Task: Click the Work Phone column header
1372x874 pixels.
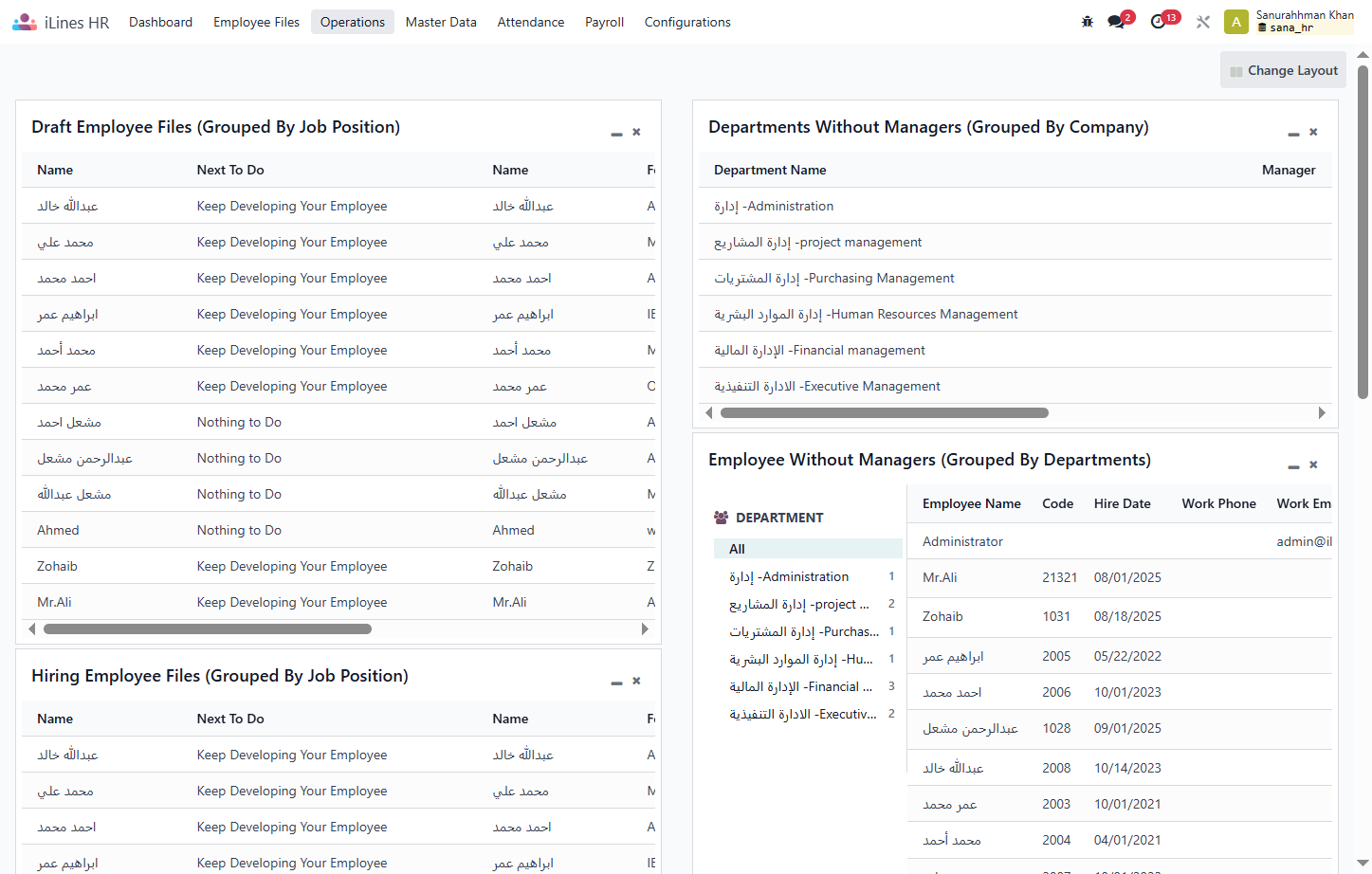Action: pyautogui.click(x=1218, y=503)
